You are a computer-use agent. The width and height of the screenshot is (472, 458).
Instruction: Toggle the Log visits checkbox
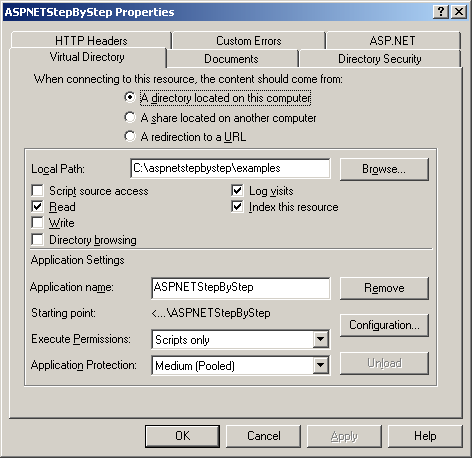(237, 191)
